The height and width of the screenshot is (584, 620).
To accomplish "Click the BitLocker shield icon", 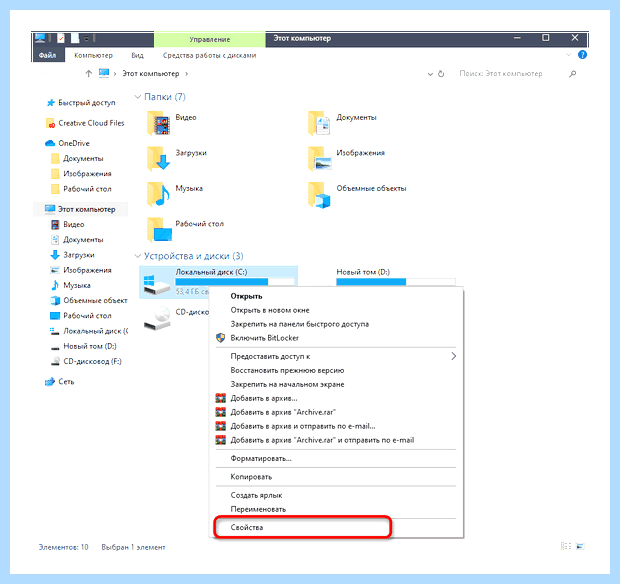I will coord(220,338).
